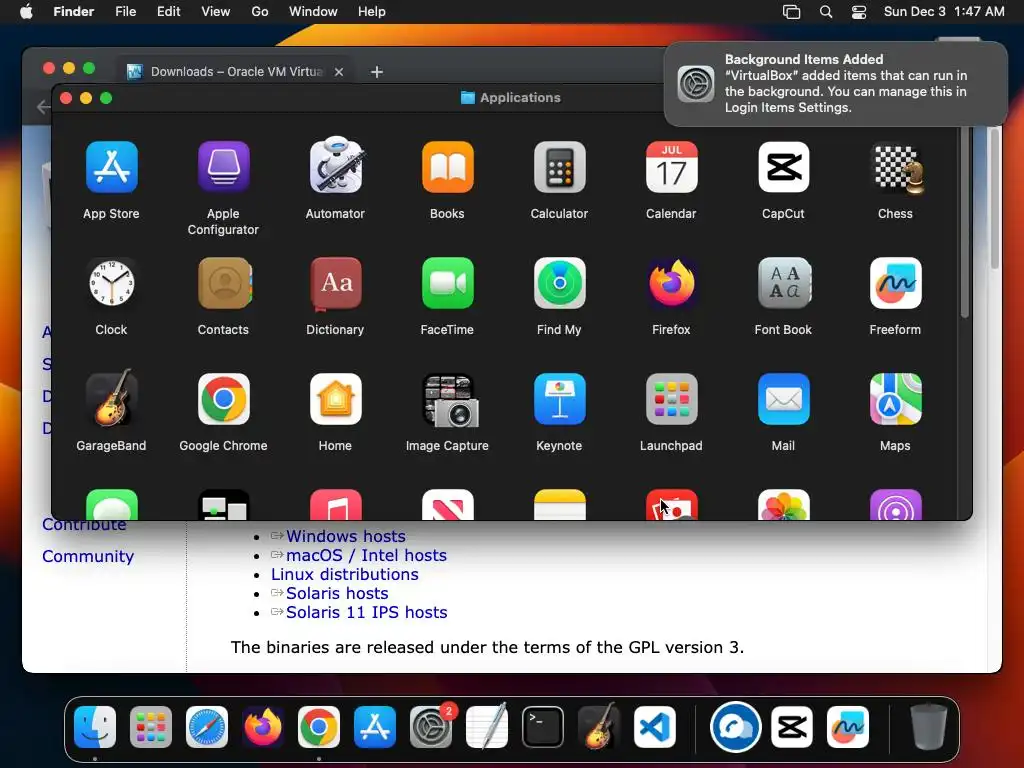
Task: Open the Go menu
Action: (x=260, y=12)
